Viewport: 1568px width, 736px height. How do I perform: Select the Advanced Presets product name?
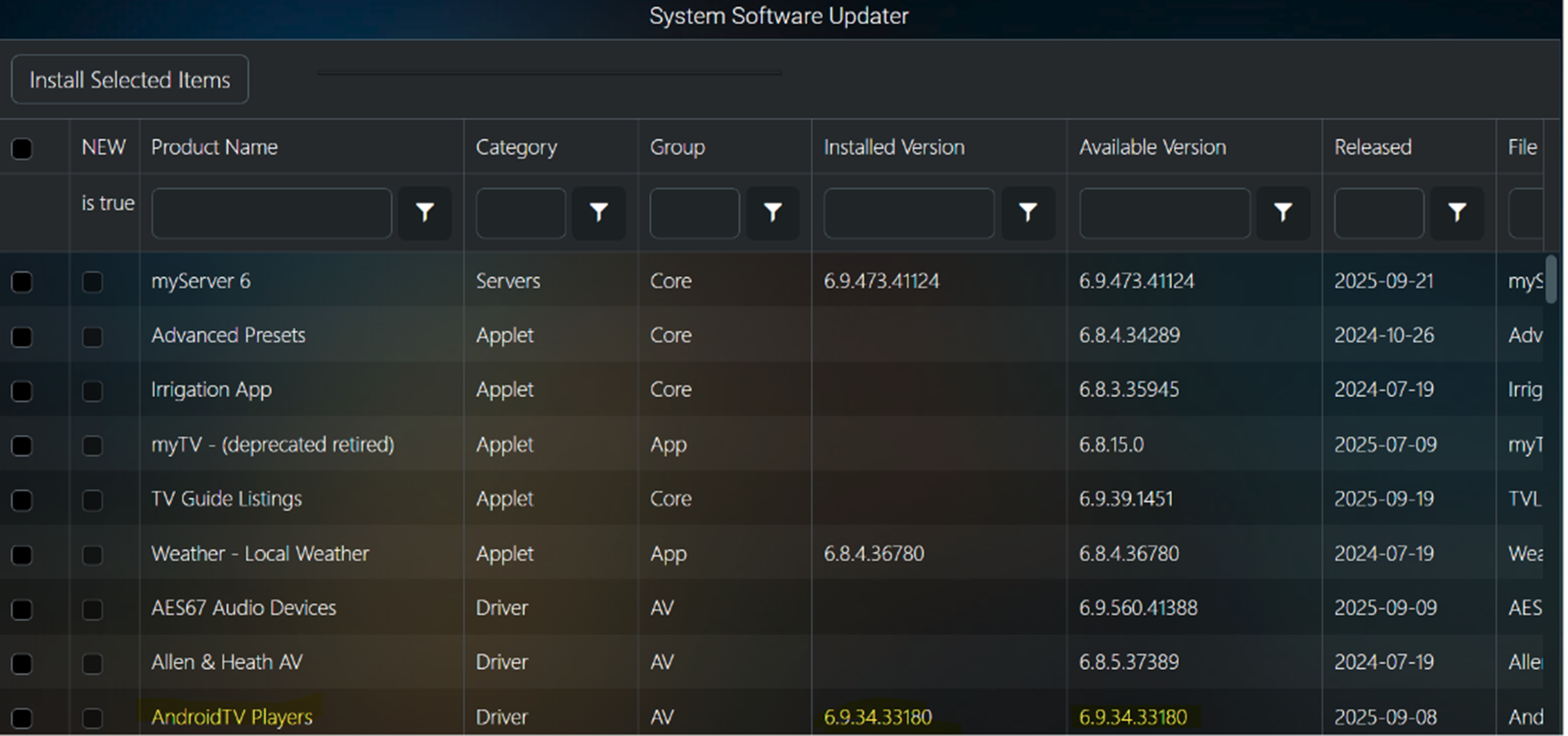[x=228, y=336]
